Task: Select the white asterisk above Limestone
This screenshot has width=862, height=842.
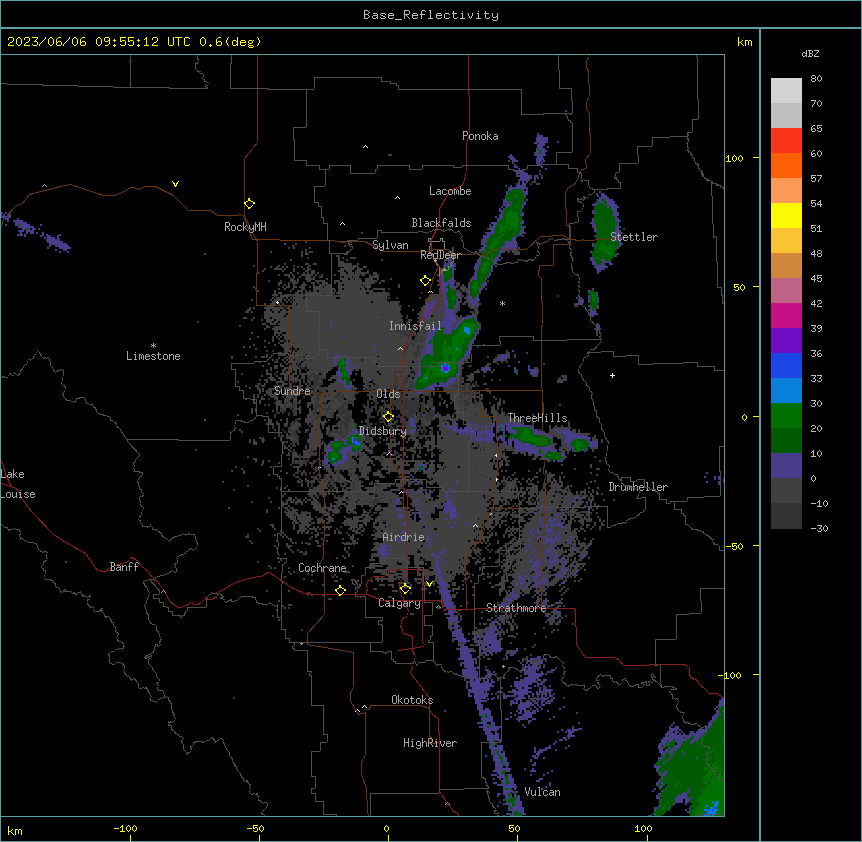Action: tap(153, 346)
